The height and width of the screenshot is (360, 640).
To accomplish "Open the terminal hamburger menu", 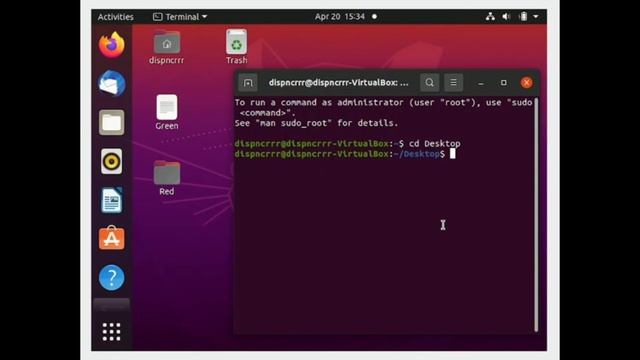I will click(x=453, y=82).
